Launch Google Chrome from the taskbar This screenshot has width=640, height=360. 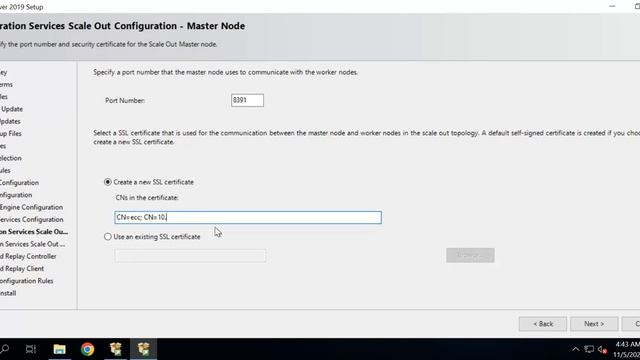[87, 349]
